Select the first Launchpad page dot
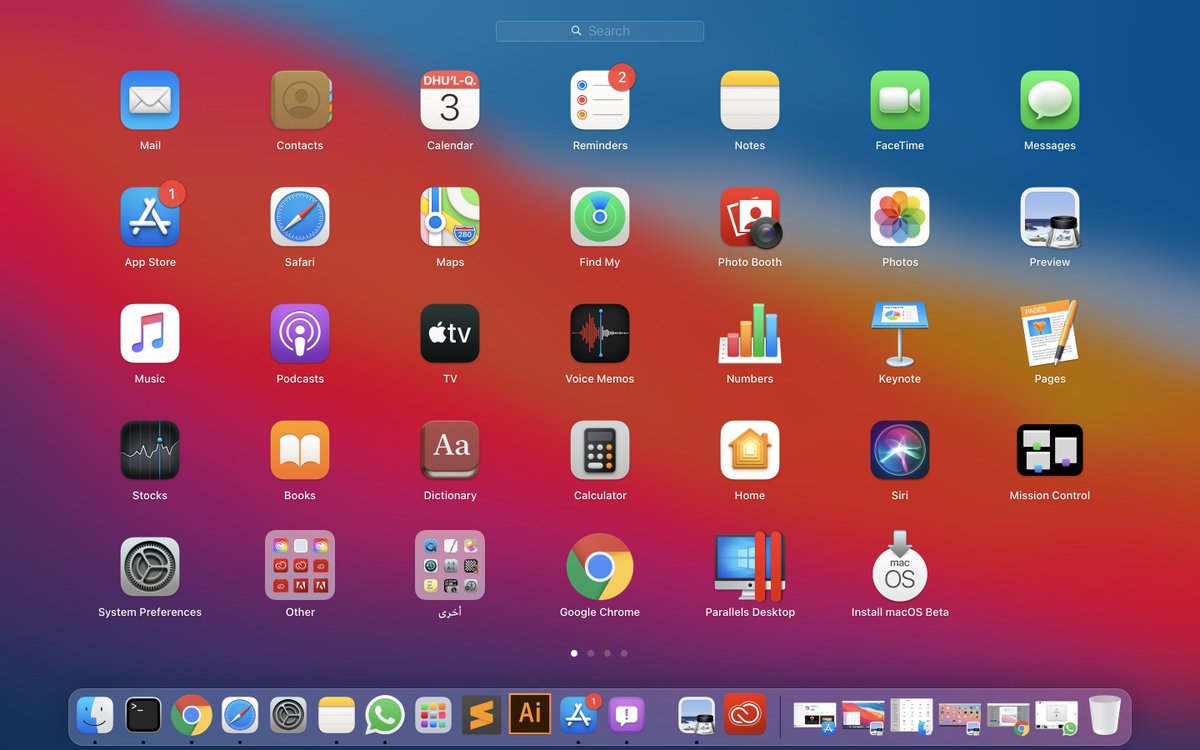Image resolution: width=1200 pixels, height=750 pixels. tap(574, 653)
